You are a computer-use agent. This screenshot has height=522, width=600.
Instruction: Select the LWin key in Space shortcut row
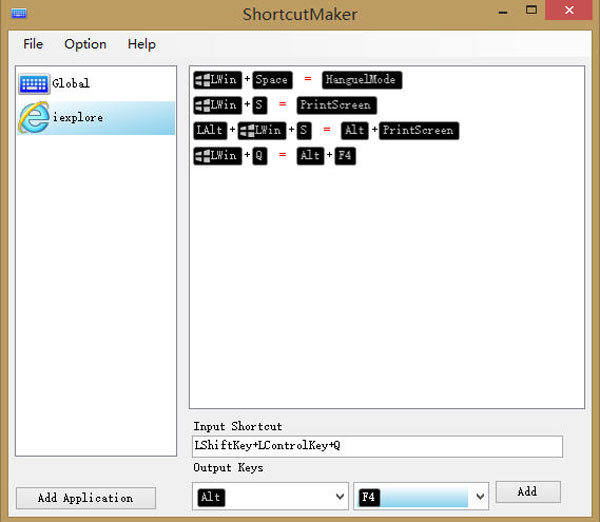click(217, 80)
